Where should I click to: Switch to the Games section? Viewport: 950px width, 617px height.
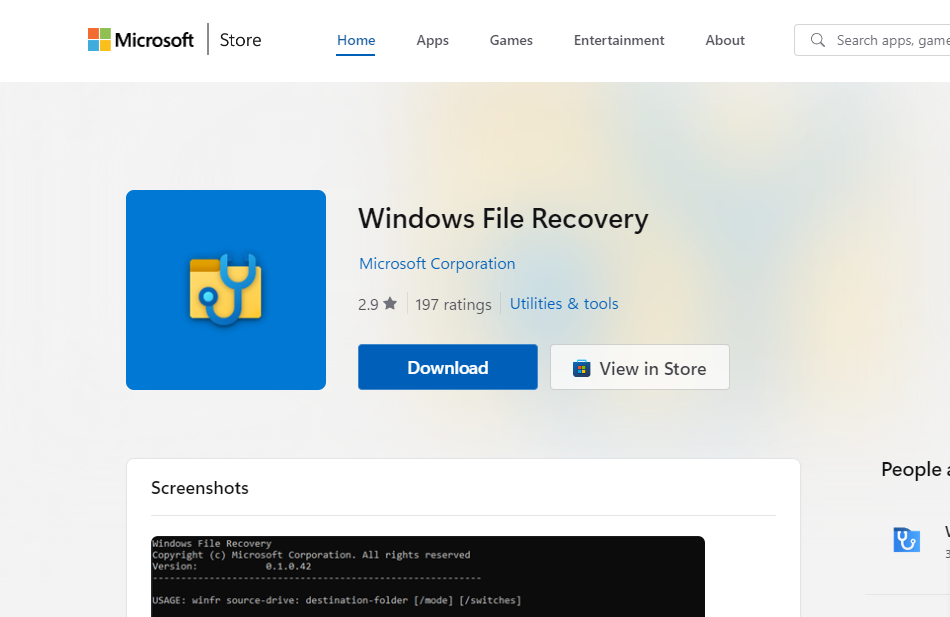click(x=511, y=40)
